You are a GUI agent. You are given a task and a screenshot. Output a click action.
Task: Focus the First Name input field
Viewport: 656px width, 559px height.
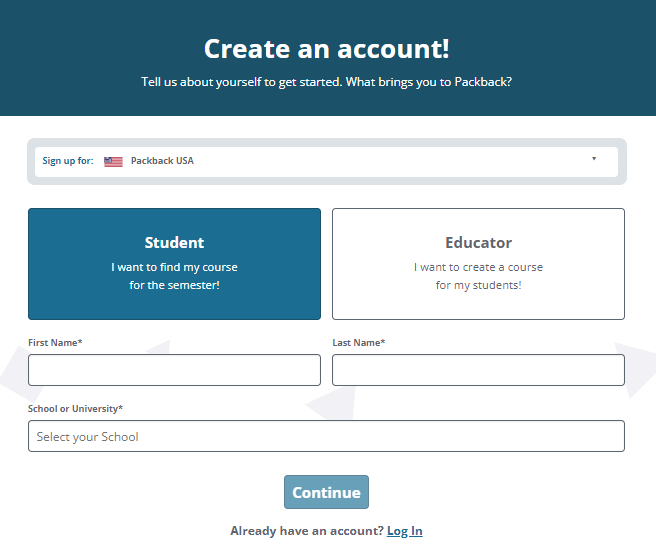(x=174, y=370)
